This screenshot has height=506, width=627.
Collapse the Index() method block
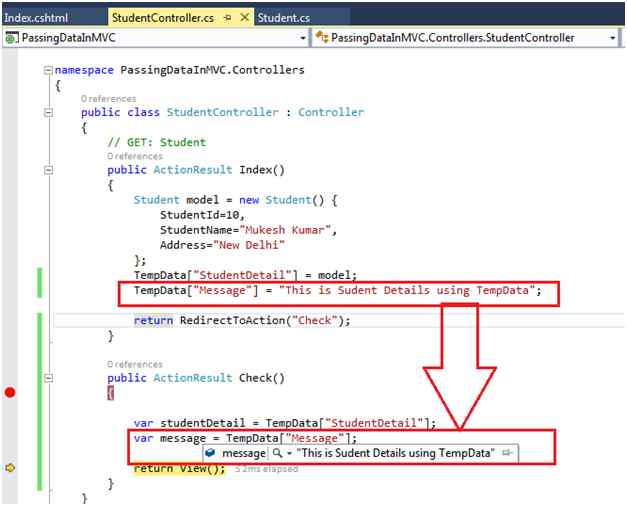click(48, 170)
